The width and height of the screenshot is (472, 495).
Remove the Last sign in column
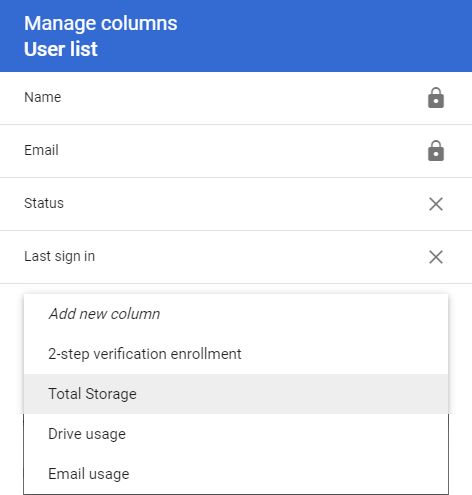[436, 257]
